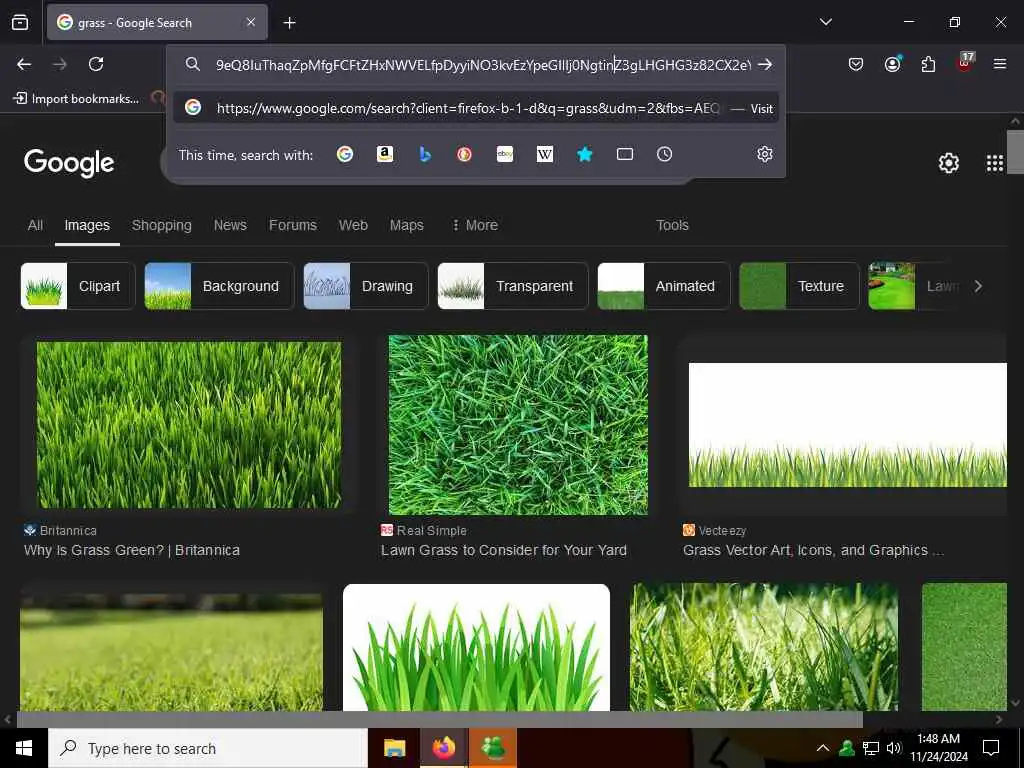
Task: Expand the More search categories menu
Action: (475, 225)
